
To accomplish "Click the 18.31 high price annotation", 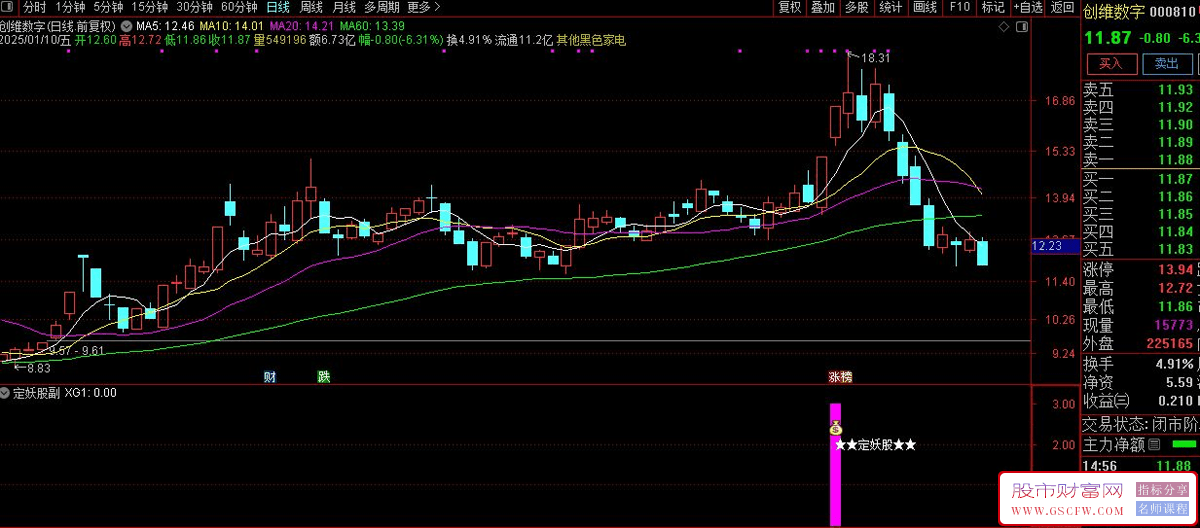I will point(875,58).
